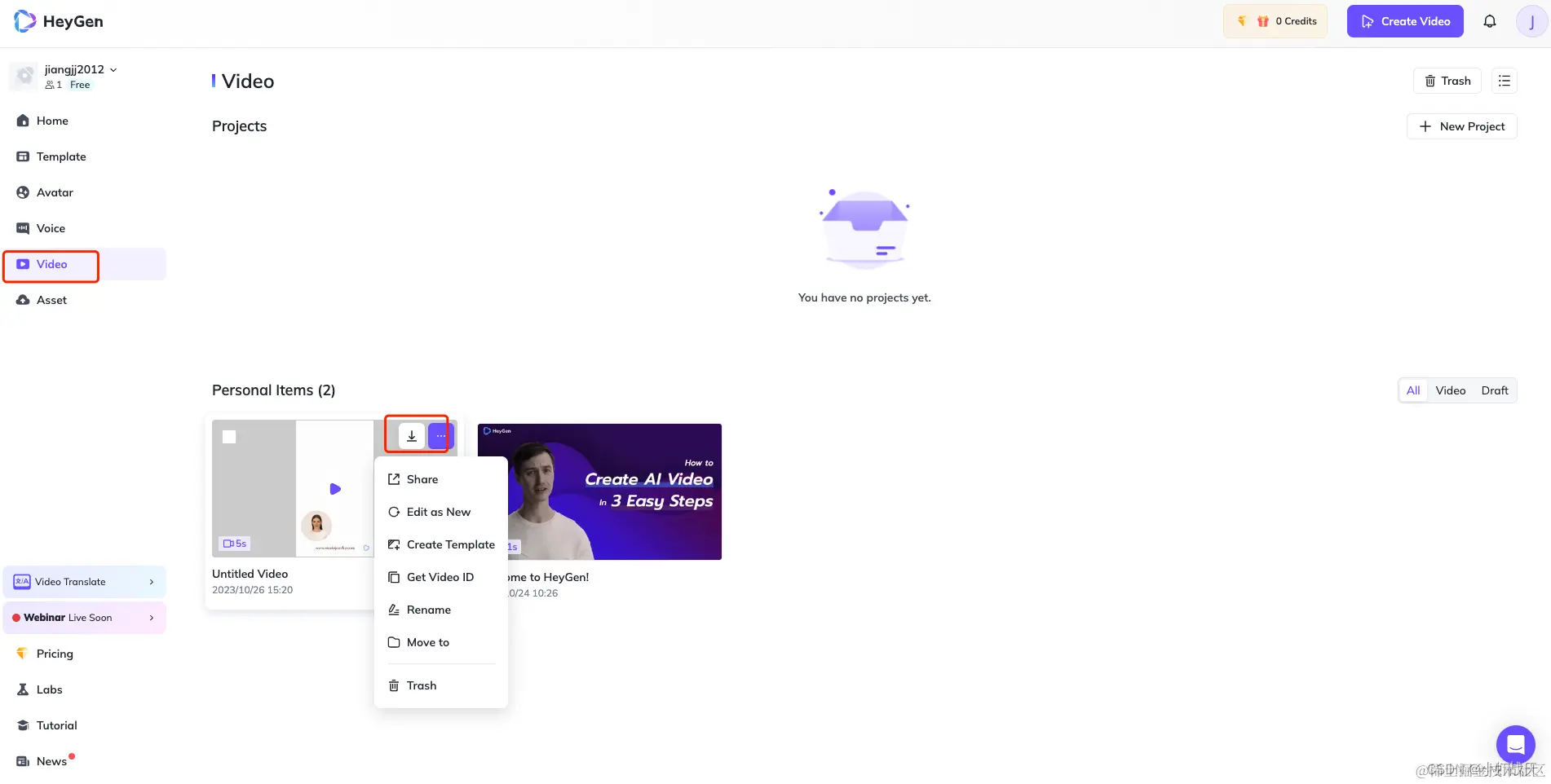Click the Free plan badge

80,85
